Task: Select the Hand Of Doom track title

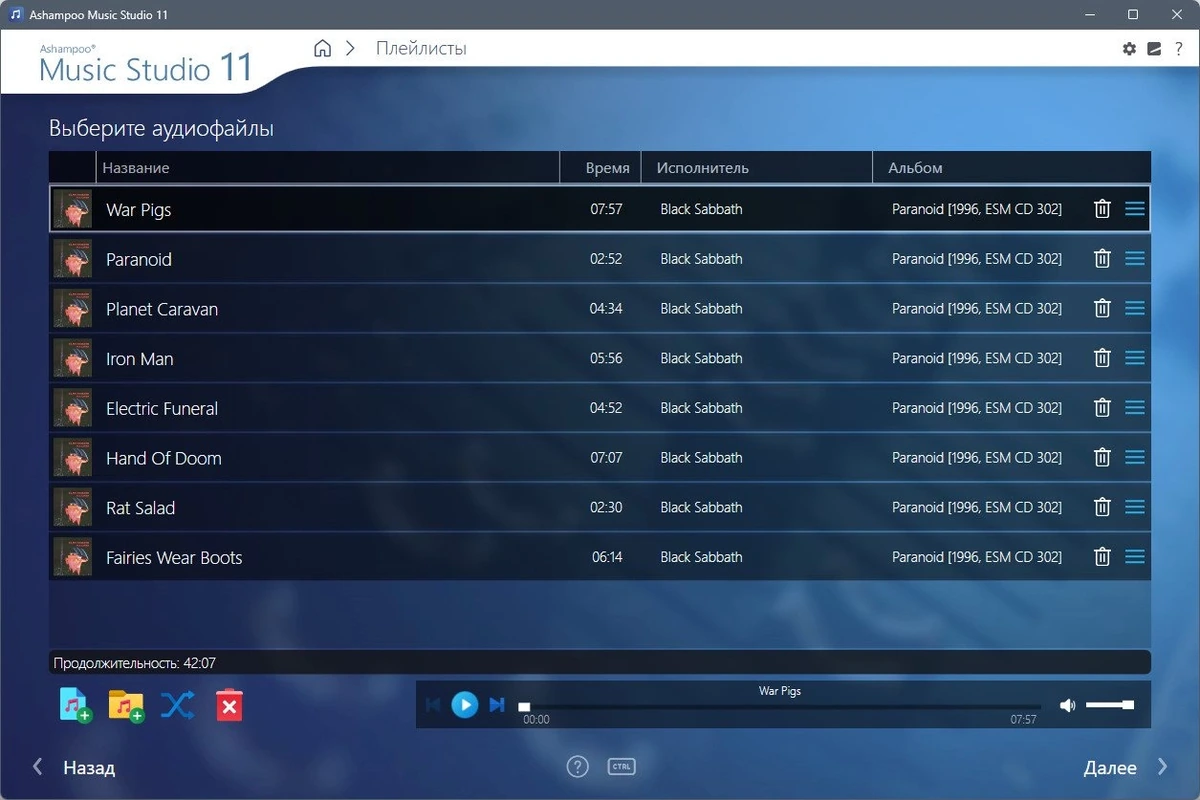Action: [164, 458]
